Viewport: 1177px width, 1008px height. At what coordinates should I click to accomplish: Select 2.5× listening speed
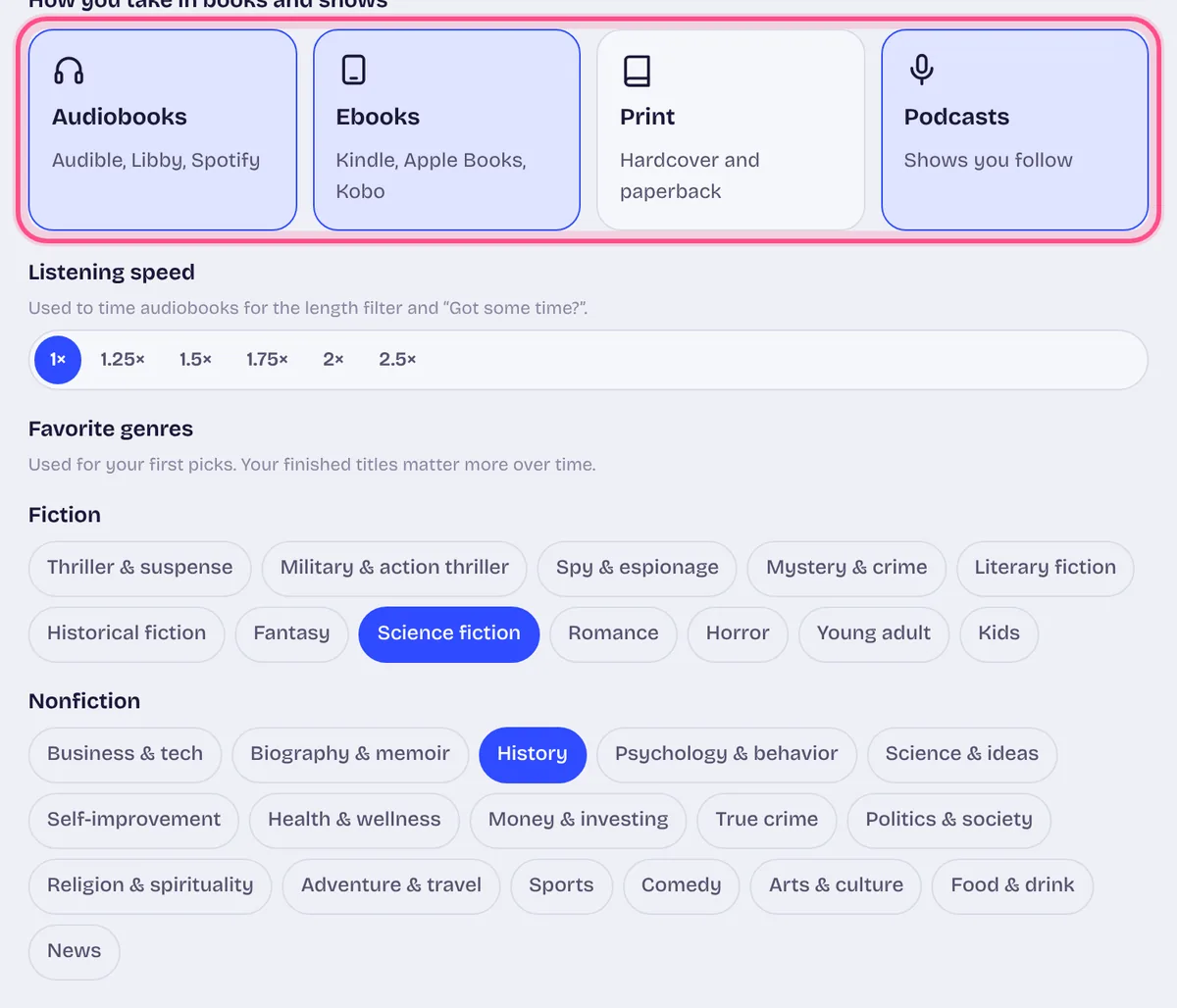pos(397,360)
